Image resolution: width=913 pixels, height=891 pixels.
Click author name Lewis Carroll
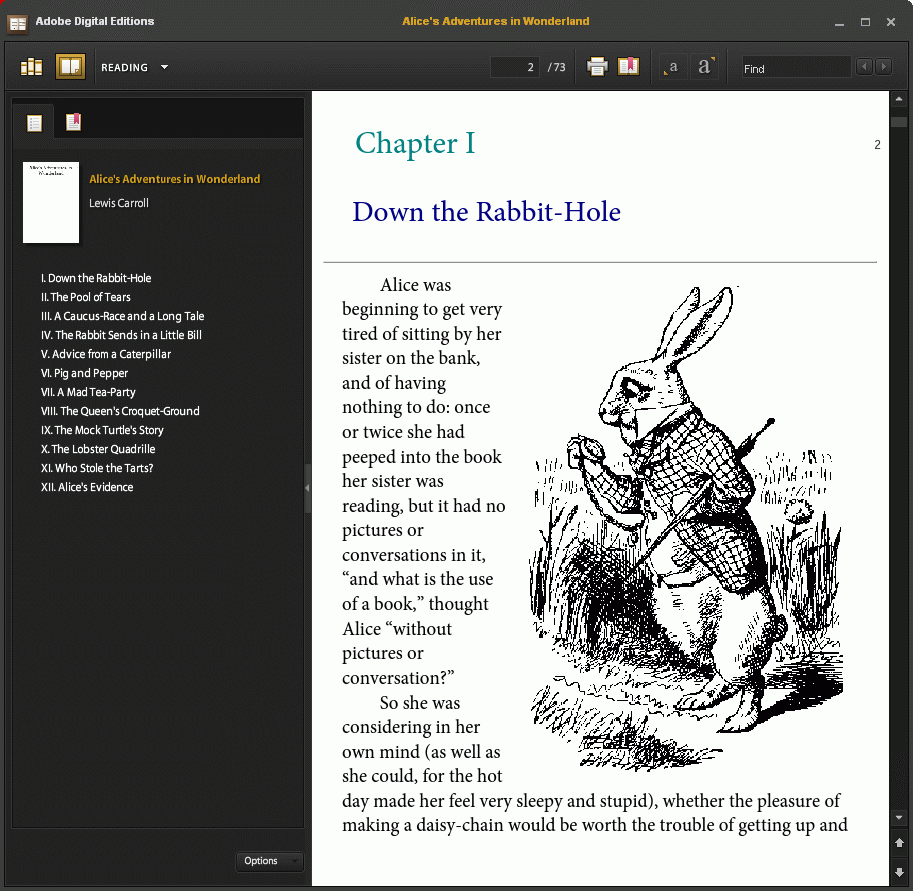click(119, 203)
